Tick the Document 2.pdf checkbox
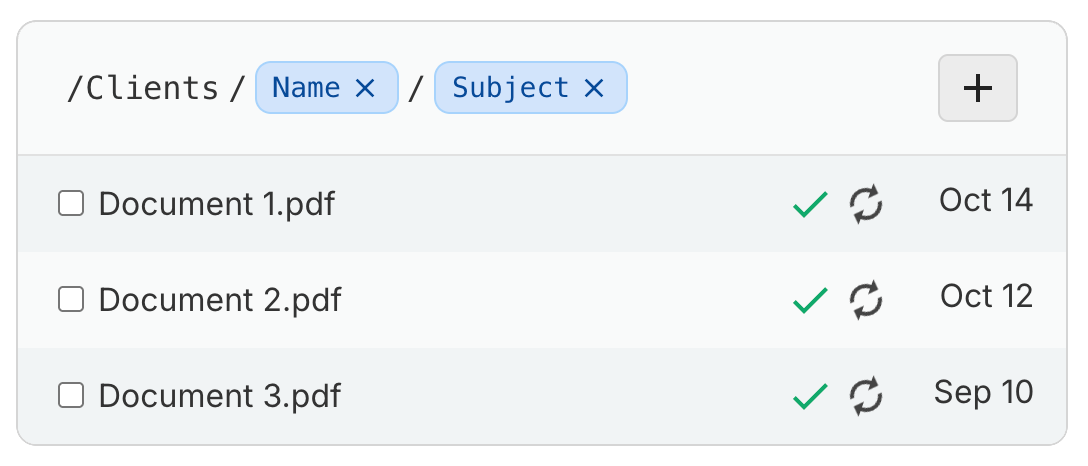This screenshot has height=466, width=1088. (71, 300)
